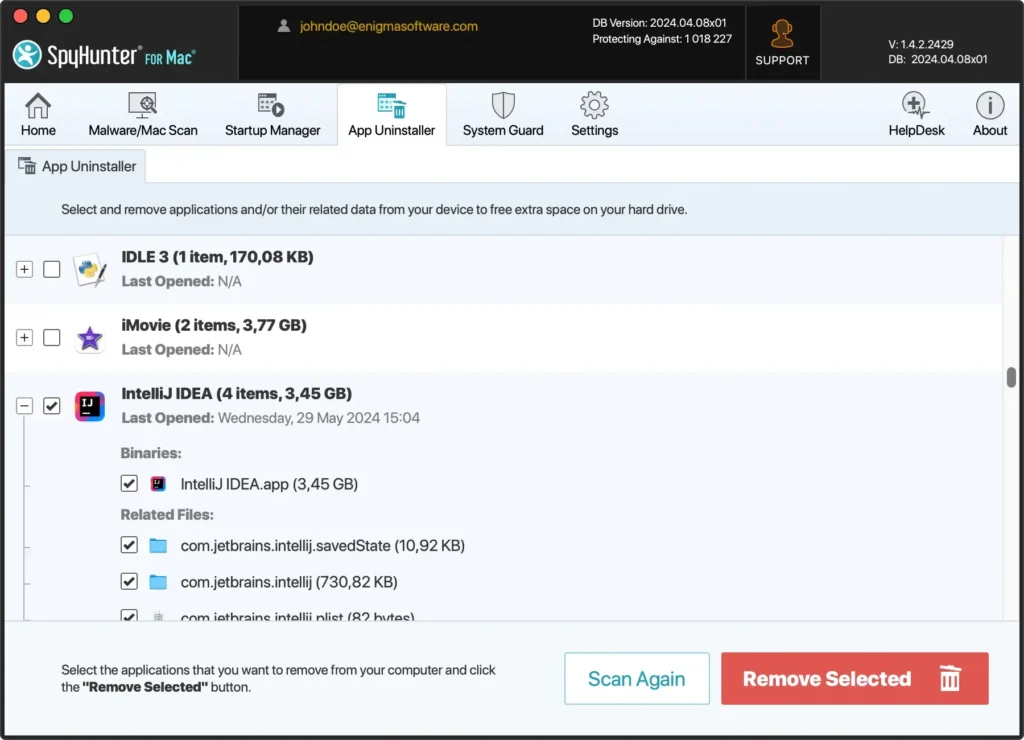Check the IDLE 3 checkbox
This screenshot has height=740, width=1024.
pos(52,269)
